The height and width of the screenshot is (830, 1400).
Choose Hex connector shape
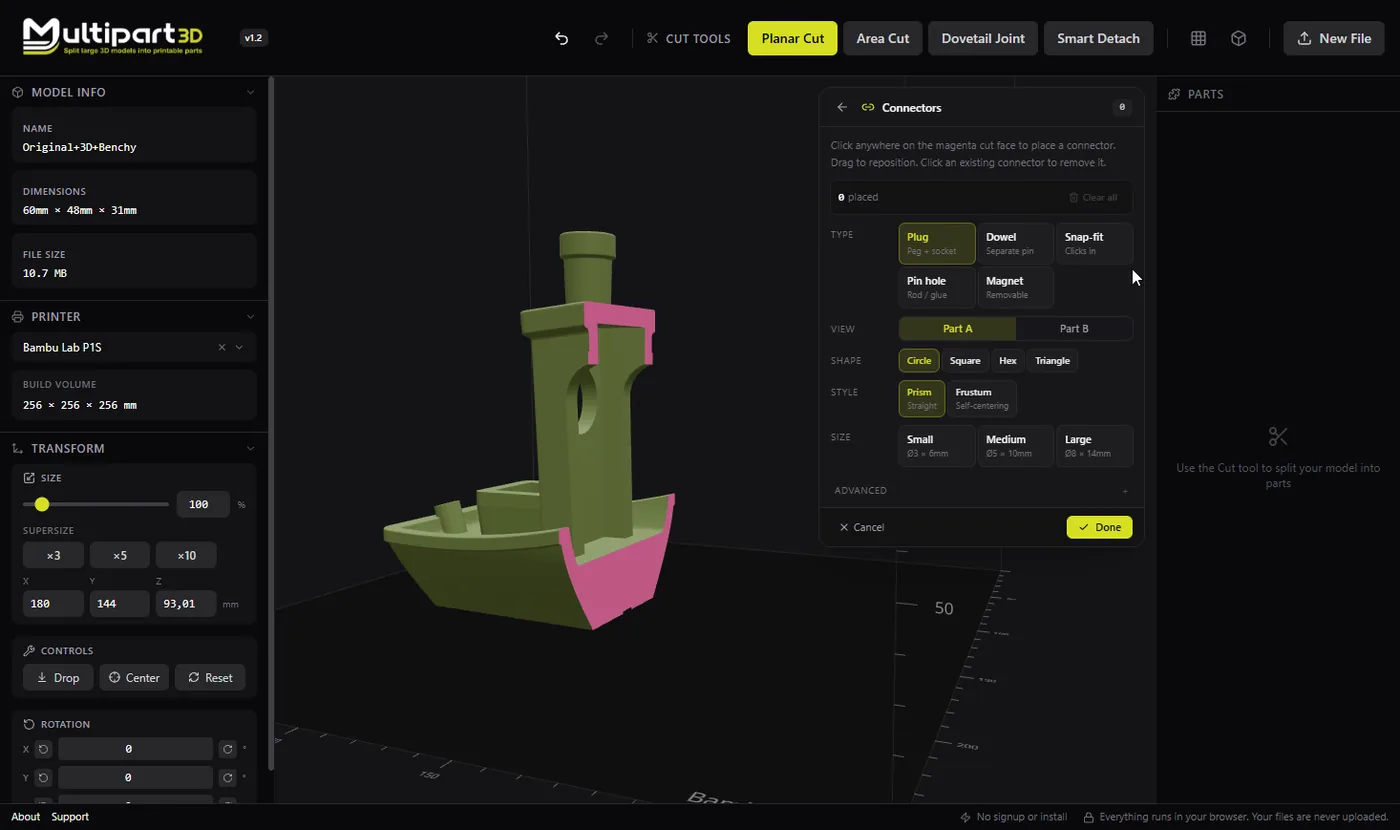[x=1008, y=361]
